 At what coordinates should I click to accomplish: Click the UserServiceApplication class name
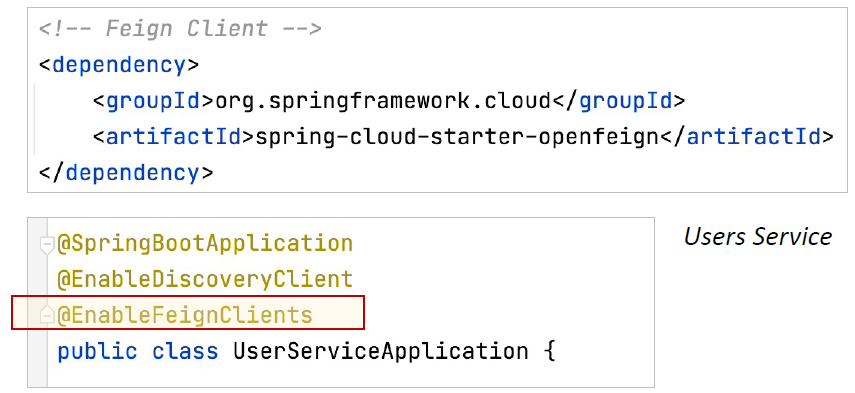(381, 351)
